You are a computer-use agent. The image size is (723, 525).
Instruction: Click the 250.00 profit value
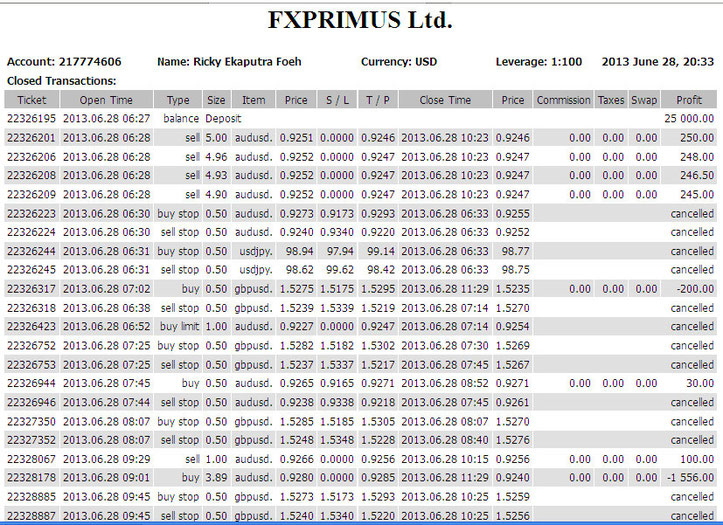[x=697, y=138]
